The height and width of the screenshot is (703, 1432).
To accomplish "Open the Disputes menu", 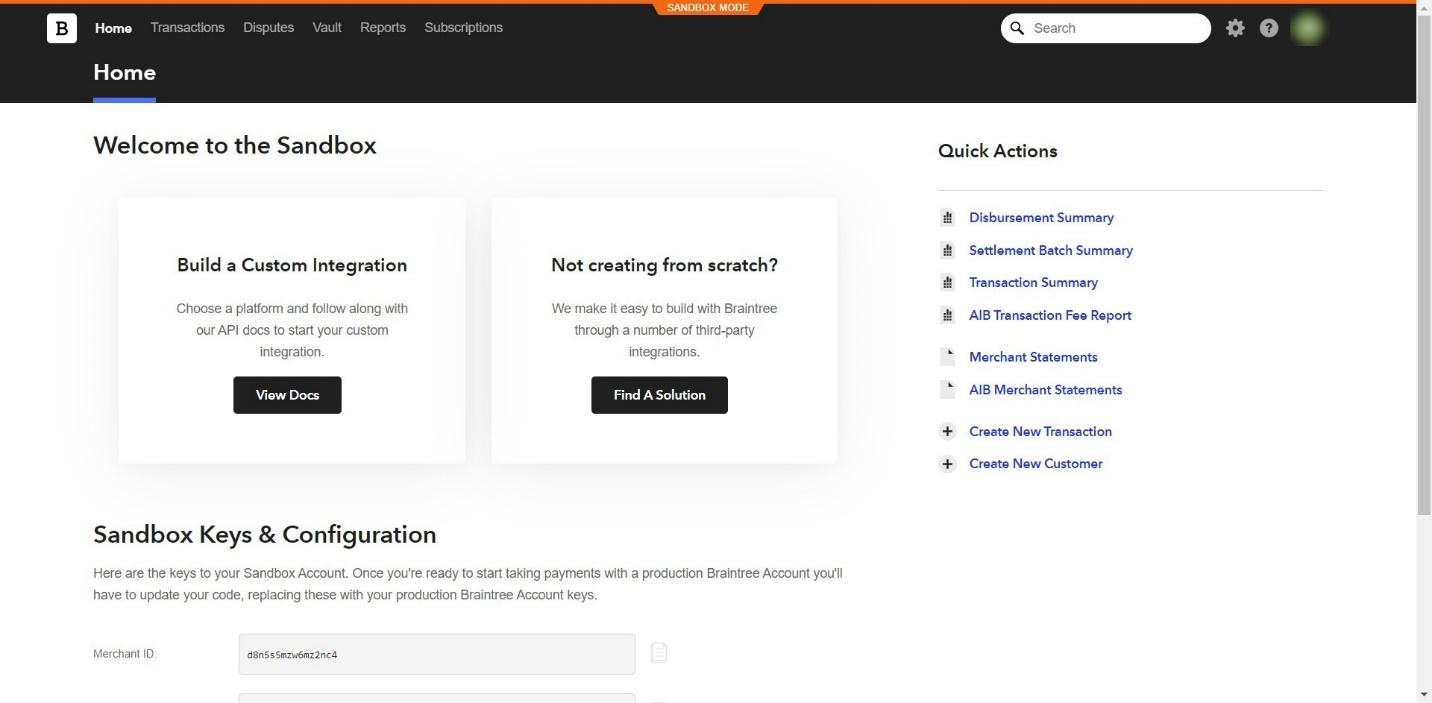I will point(268,27).
